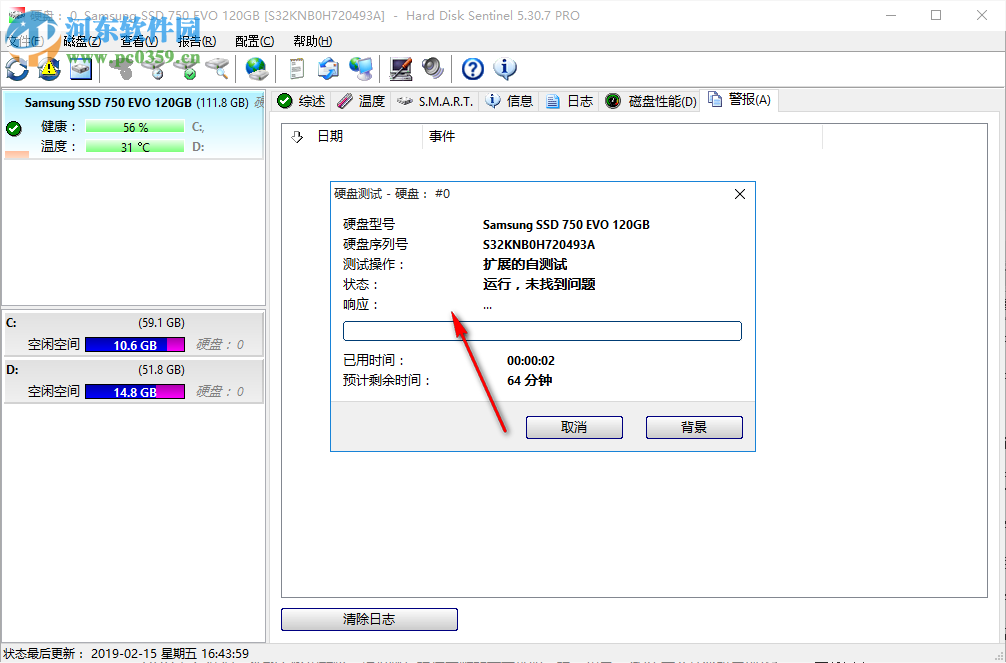
Task: Switch to the 综述 tab
Action: point(302,101)
